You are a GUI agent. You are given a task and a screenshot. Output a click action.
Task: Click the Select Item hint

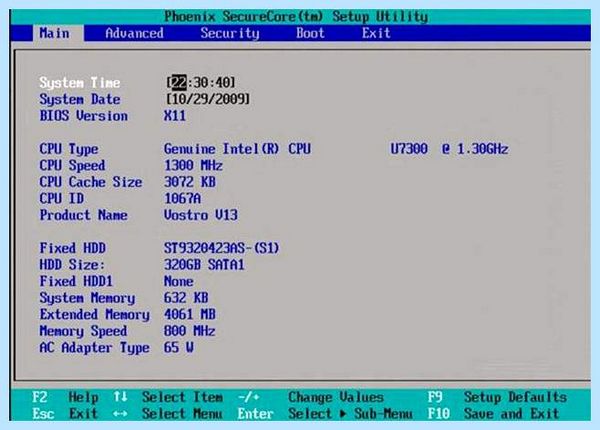183,397
